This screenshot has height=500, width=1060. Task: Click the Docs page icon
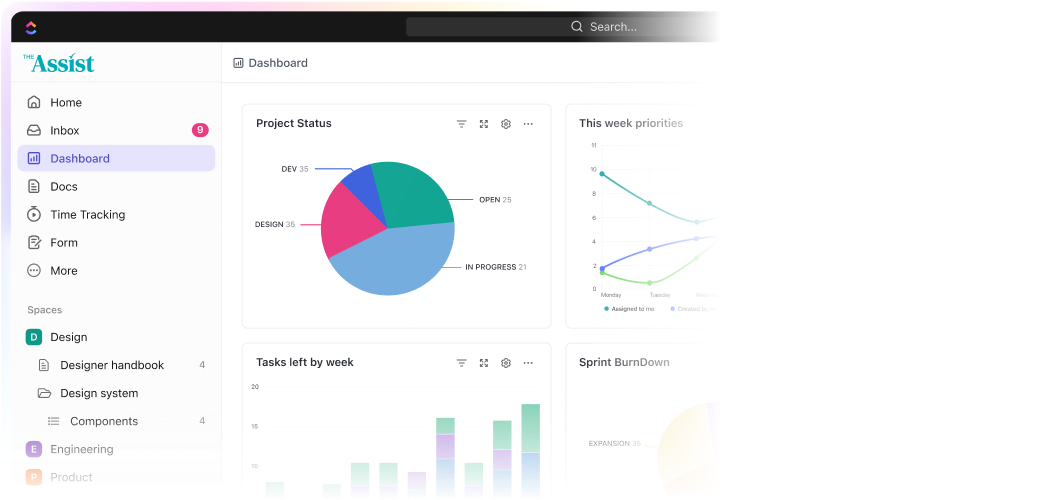point(34,186)
